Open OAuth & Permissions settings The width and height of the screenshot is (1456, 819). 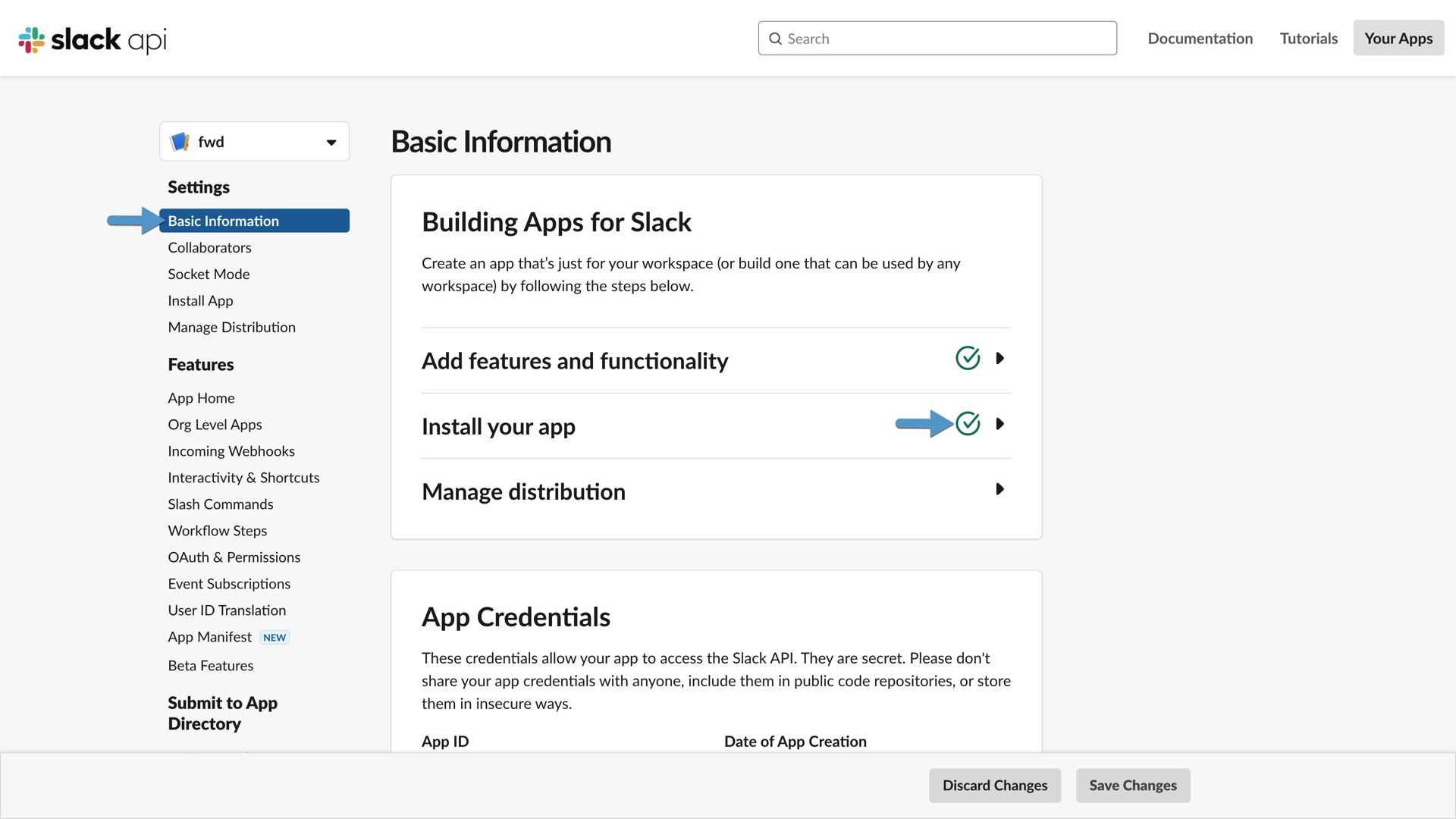(234, 557)
